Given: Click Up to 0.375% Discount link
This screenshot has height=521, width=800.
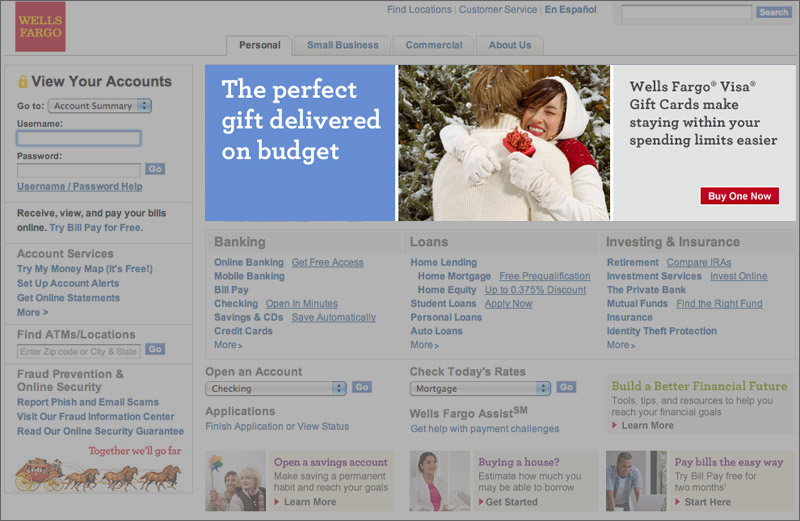Looking at the screenshot, I should pos(535,290).
